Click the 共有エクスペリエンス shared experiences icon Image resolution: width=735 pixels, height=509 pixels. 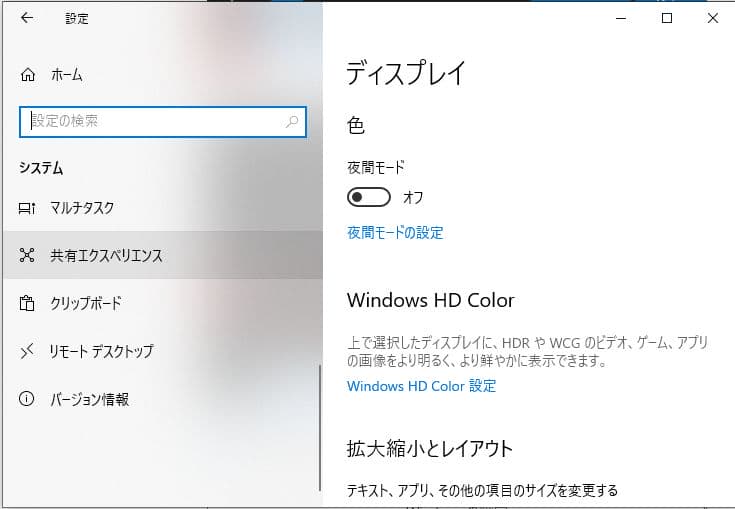(27, 255)
